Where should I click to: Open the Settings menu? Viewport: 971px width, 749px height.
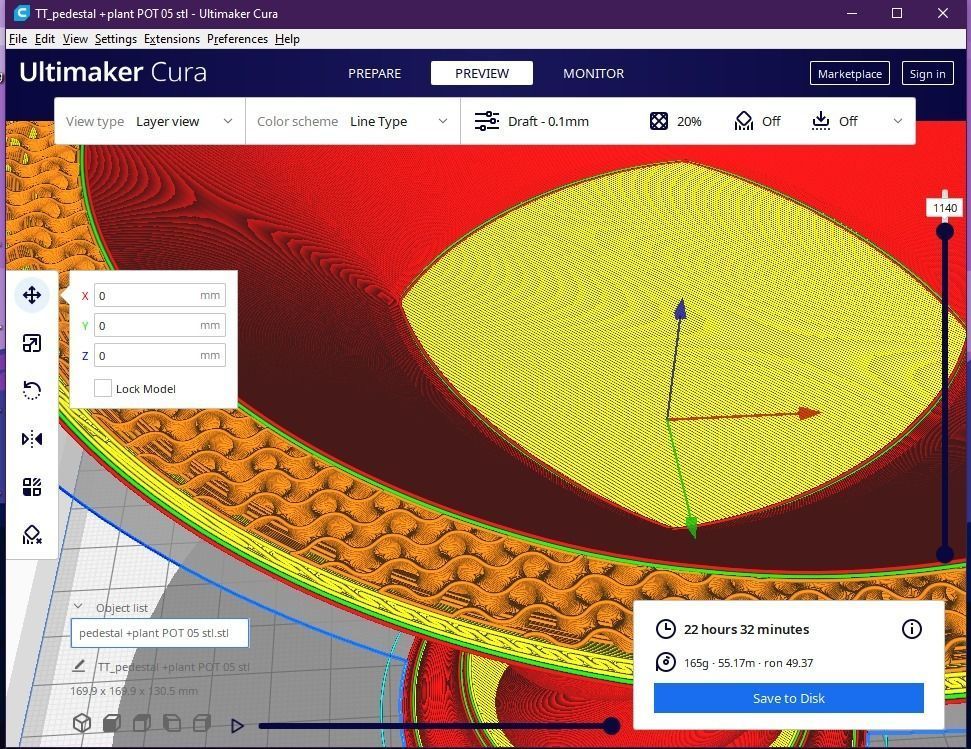pyautogui.click(x=116, y=39)
